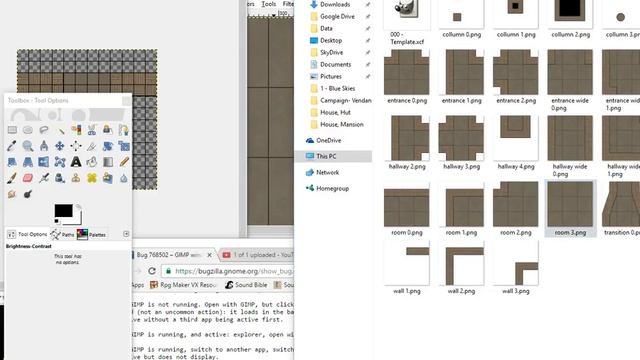Select the pink Eraser tool

[28, 178]
